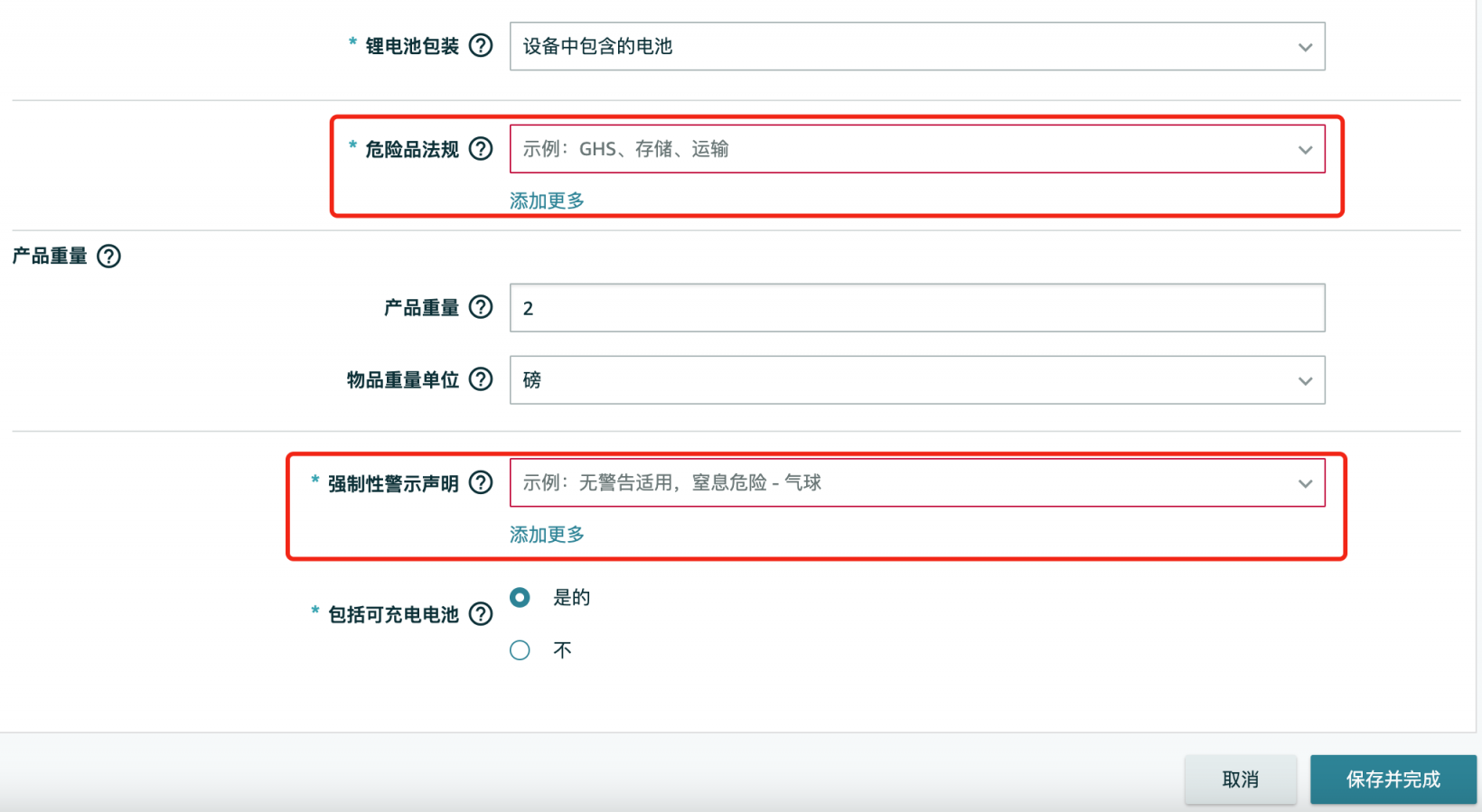The image size is (1482, 812).
Task: Select the 不 radio button
Action: tap(520, 650)
